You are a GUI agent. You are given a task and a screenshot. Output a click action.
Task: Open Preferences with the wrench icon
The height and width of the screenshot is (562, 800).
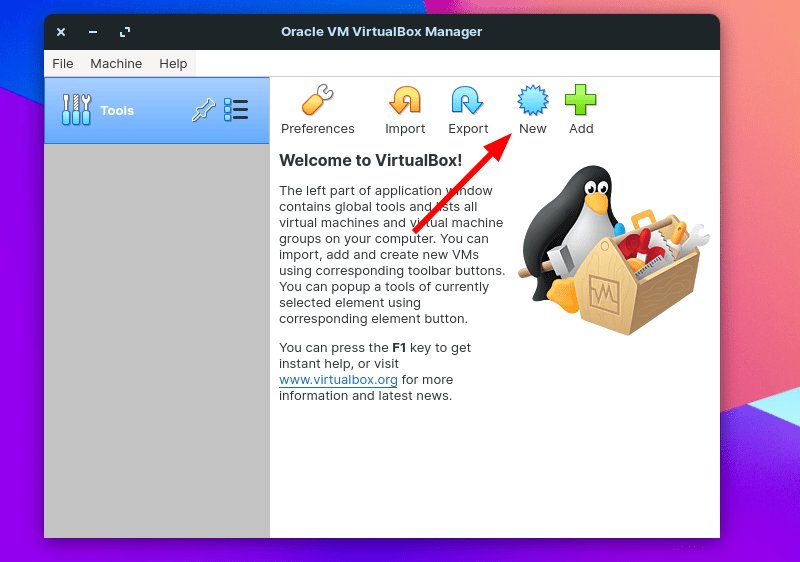317,102
